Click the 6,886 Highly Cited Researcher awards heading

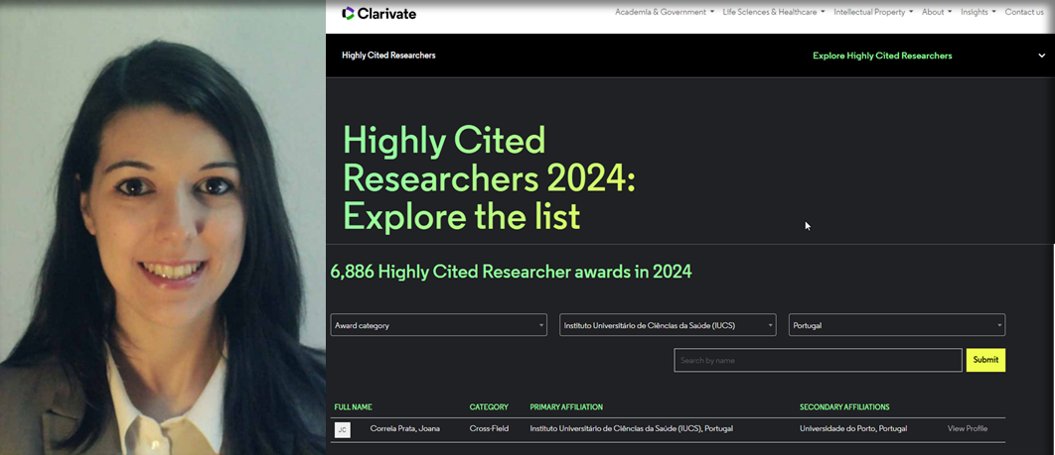pos(511,272)
